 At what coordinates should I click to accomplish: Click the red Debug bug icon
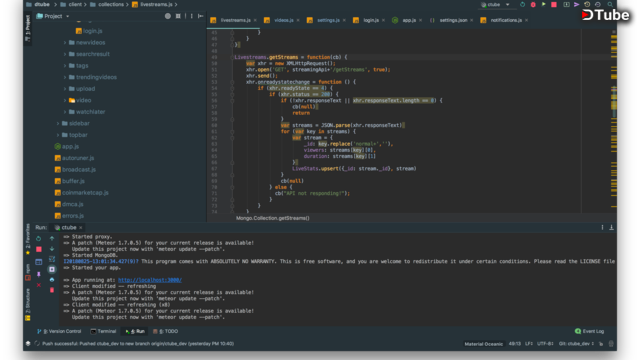533,4
